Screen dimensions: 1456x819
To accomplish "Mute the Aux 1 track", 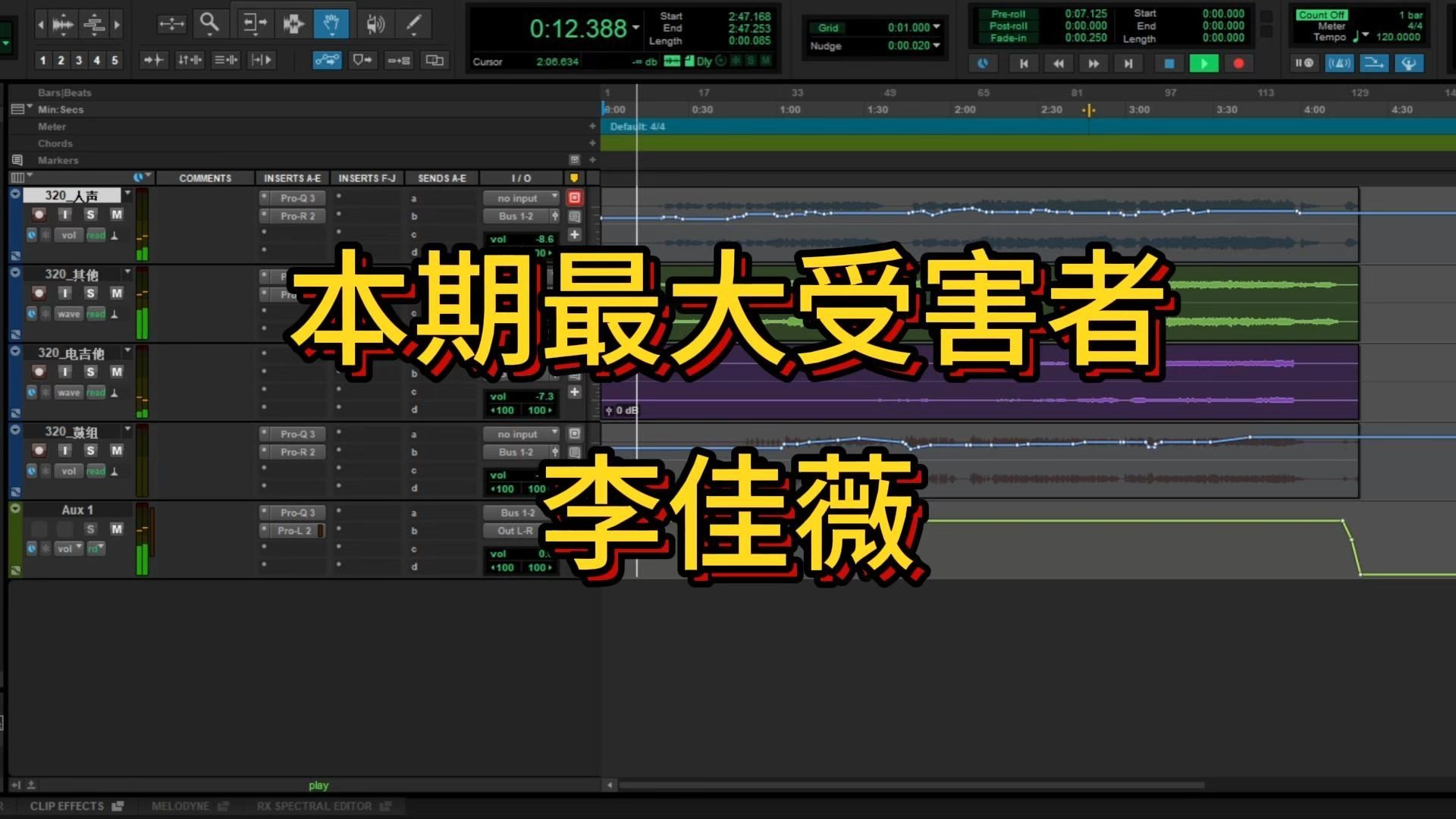I will 116,529.
